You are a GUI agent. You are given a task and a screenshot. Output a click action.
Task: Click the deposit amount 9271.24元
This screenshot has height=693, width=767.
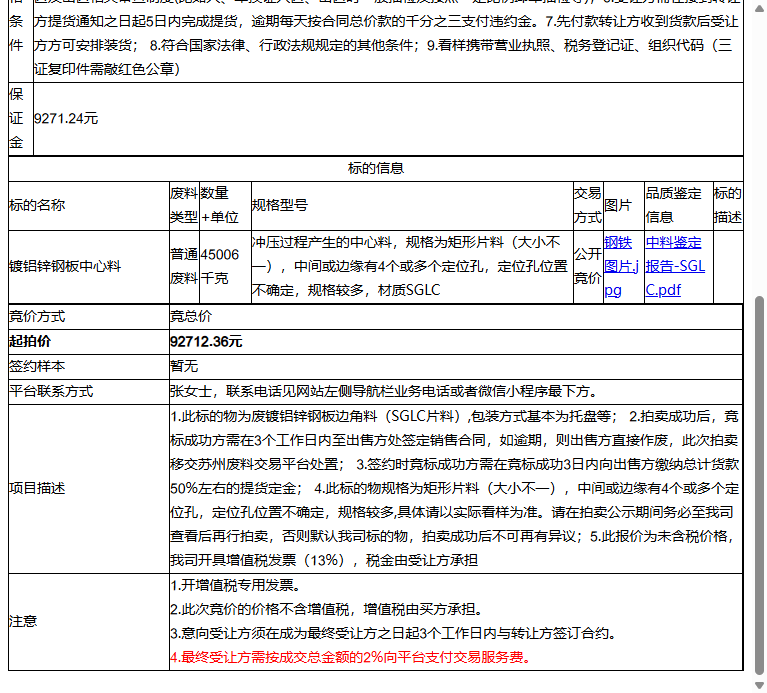[66, 118]
